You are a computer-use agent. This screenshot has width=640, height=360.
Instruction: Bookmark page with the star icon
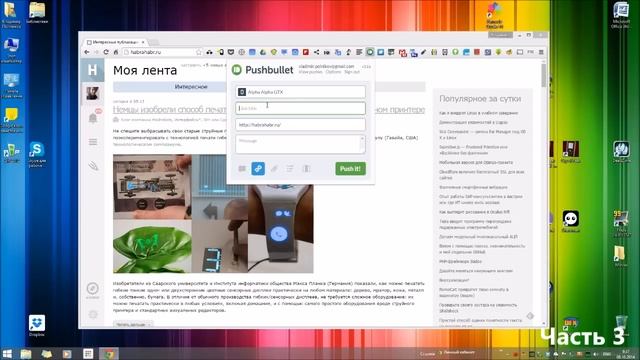point(199,52)
